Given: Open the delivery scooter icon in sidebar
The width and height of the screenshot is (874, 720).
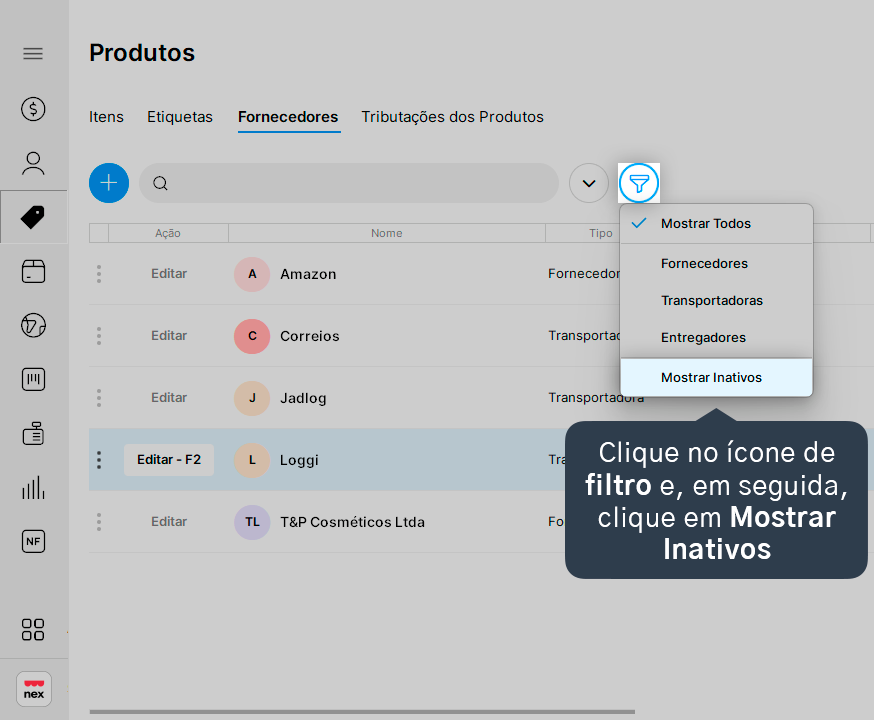Looking at the screenshot, I should [x=33, y=325].
